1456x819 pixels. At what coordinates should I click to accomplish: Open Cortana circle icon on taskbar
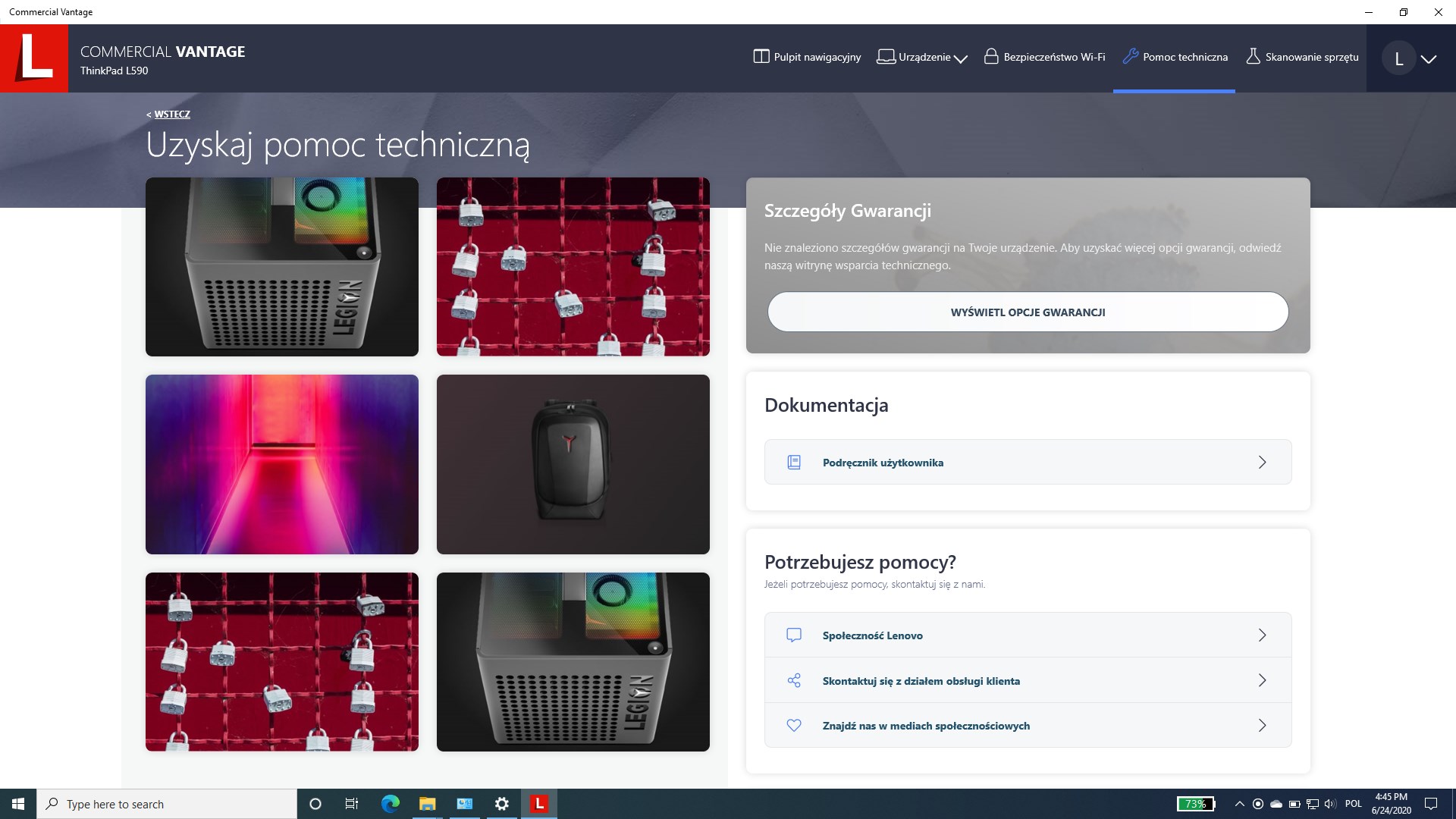(315, 804)
